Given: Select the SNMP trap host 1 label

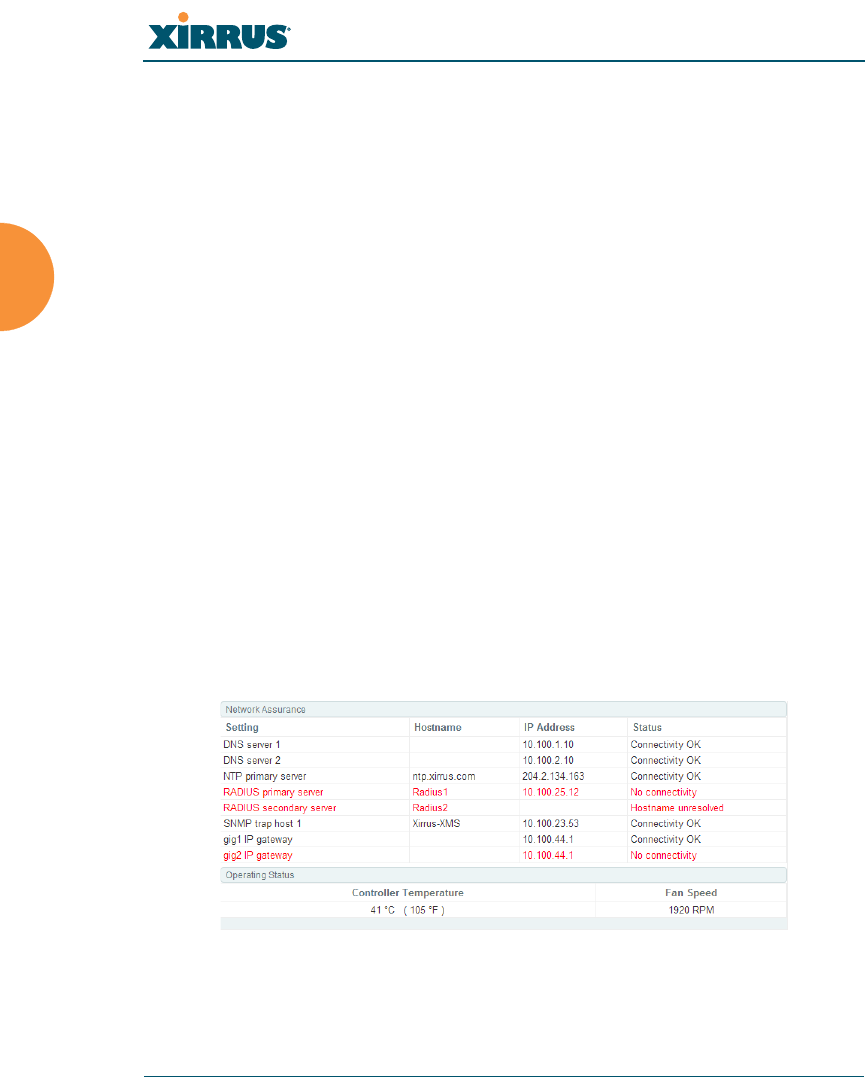Looking at the screenshot, I should (262, 824).
